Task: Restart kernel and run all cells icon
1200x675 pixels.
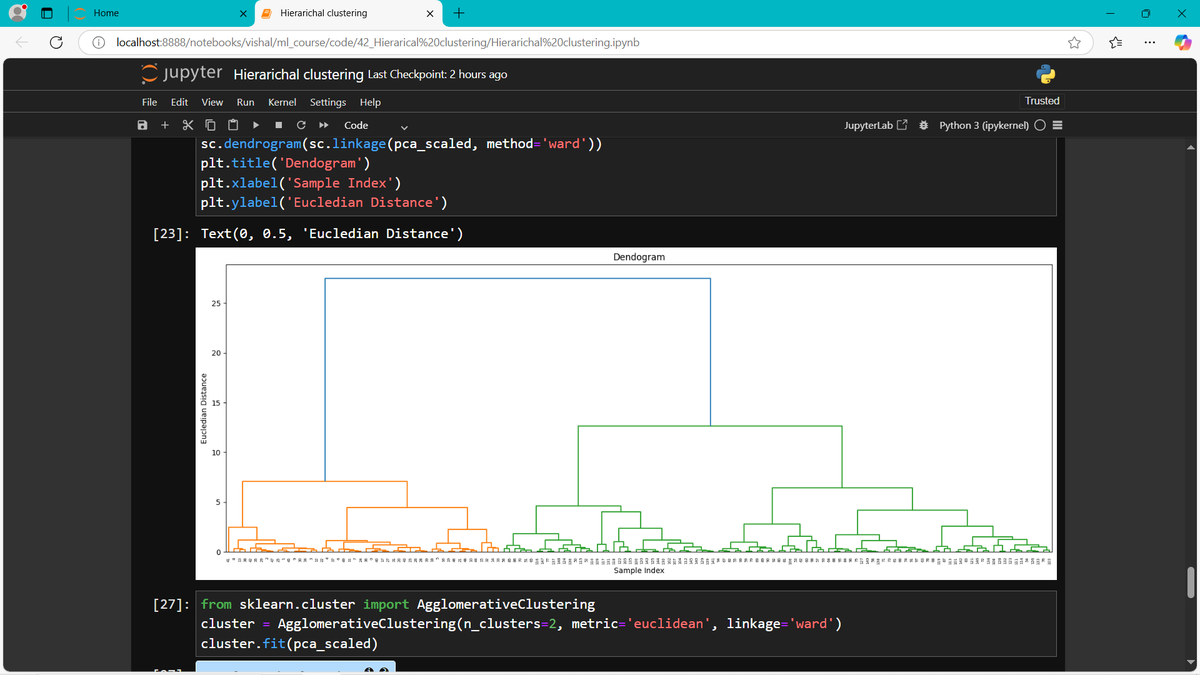Action: point(324,125)
